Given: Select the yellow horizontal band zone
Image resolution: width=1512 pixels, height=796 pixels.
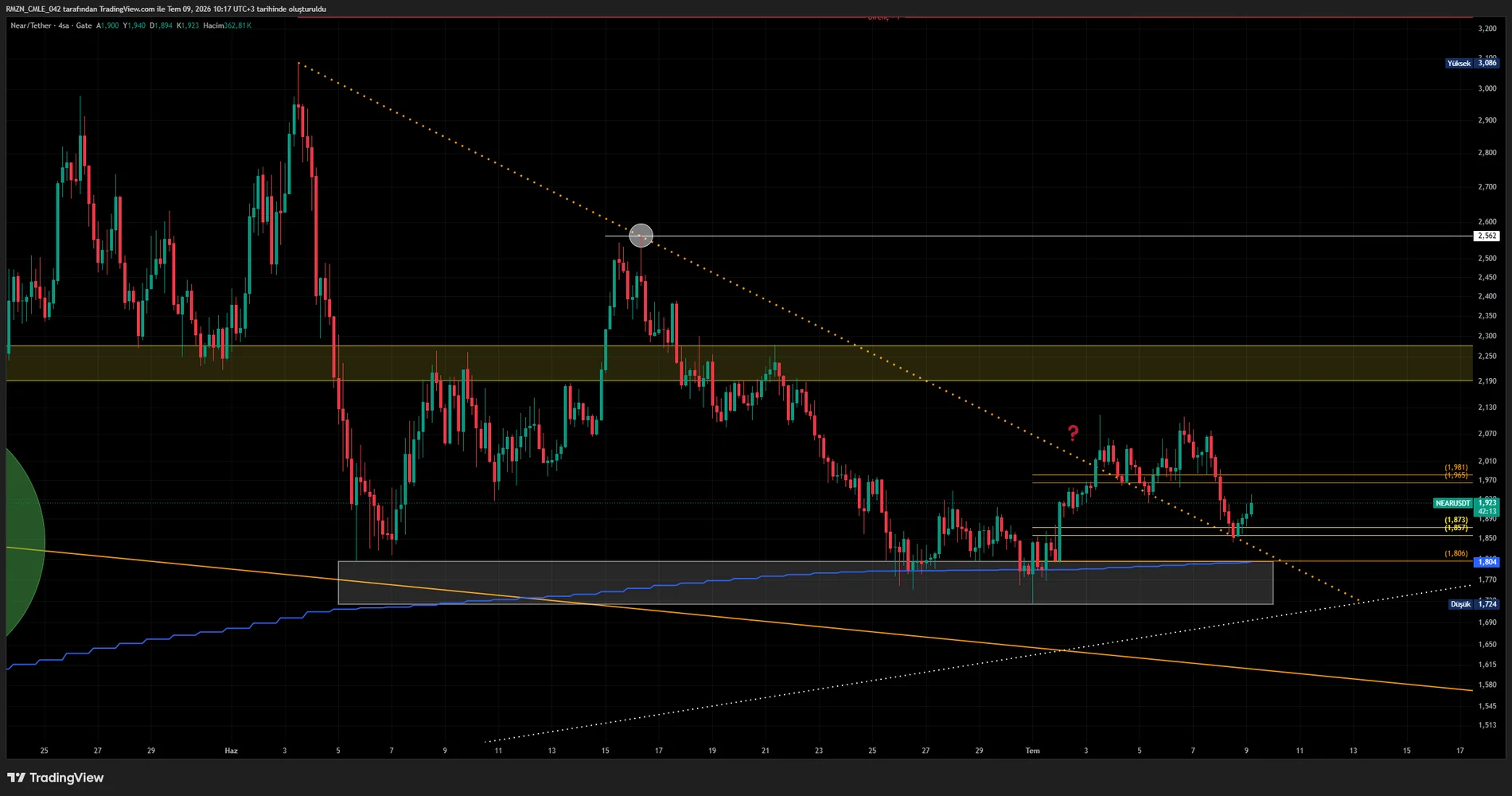Looking at the screenshot, I should (740, 363).
